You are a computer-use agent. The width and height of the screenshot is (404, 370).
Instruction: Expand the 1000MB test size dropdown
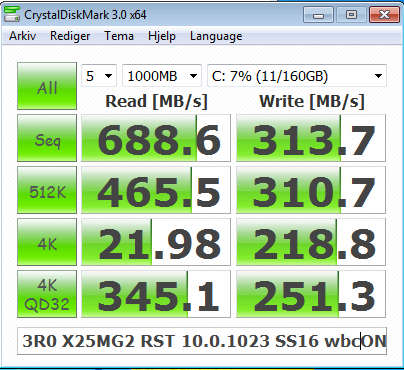point(162,76)
